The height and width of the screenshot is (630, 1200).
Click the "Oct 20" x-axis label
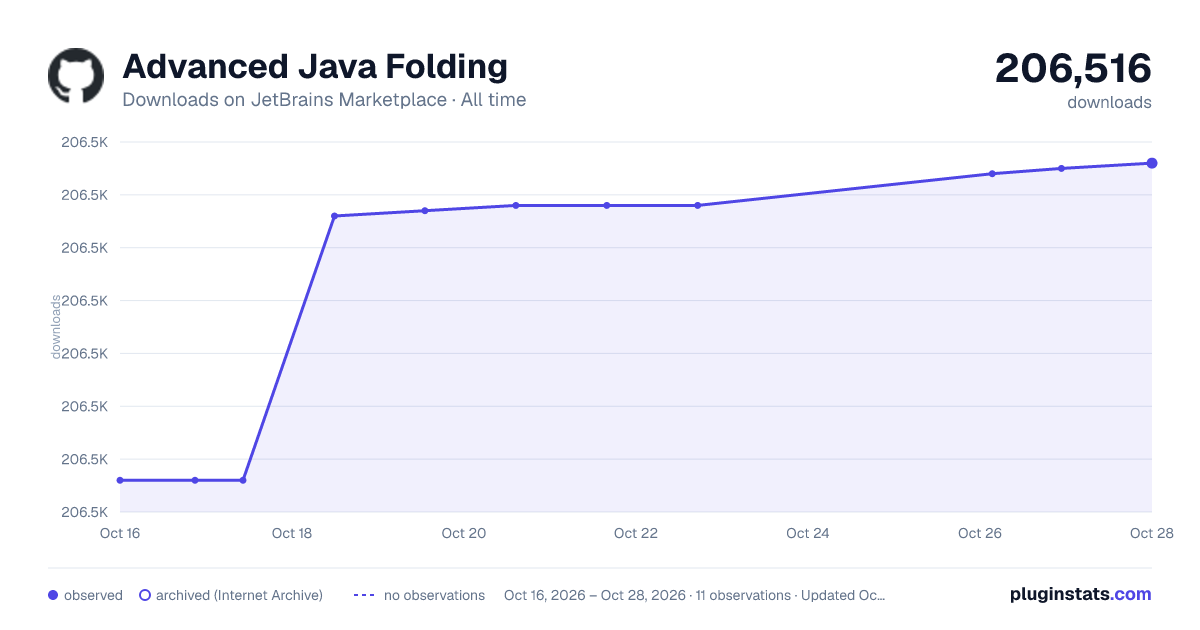pyautogui.click(x=464, y=533)
